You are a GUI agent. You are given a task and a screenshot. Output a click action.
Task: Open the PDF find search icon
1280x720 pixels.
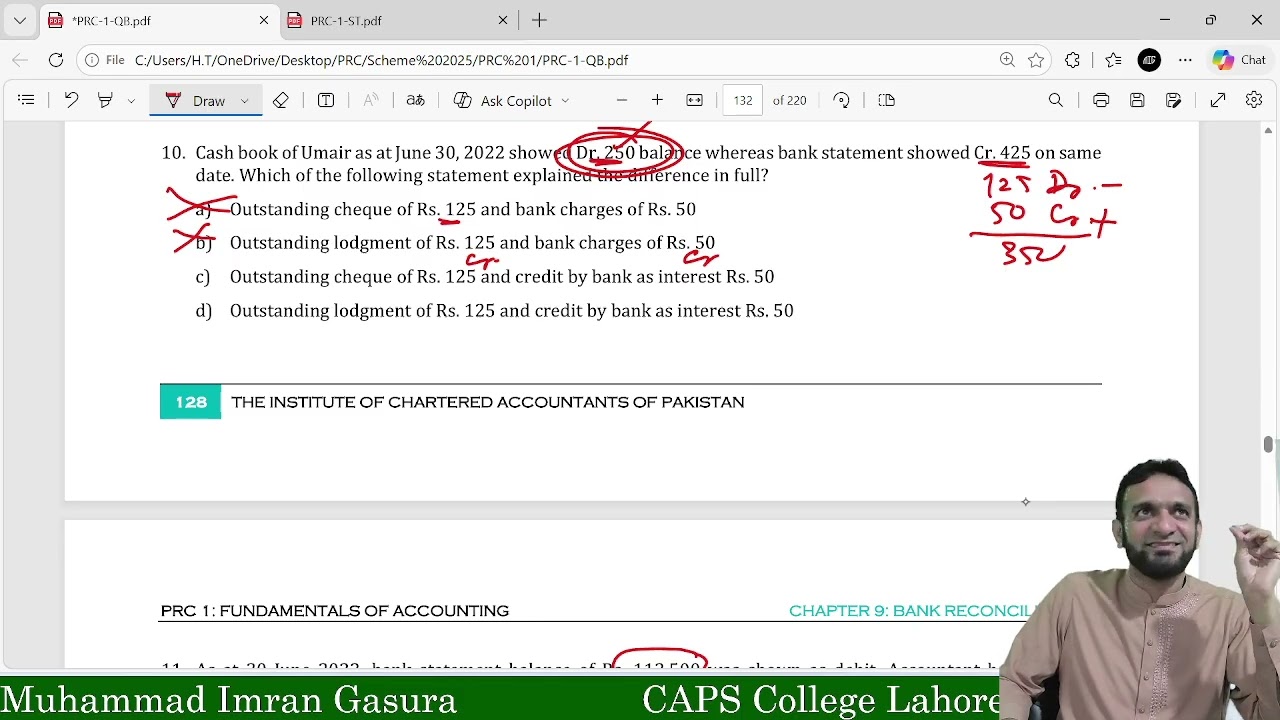(1056, 100)
